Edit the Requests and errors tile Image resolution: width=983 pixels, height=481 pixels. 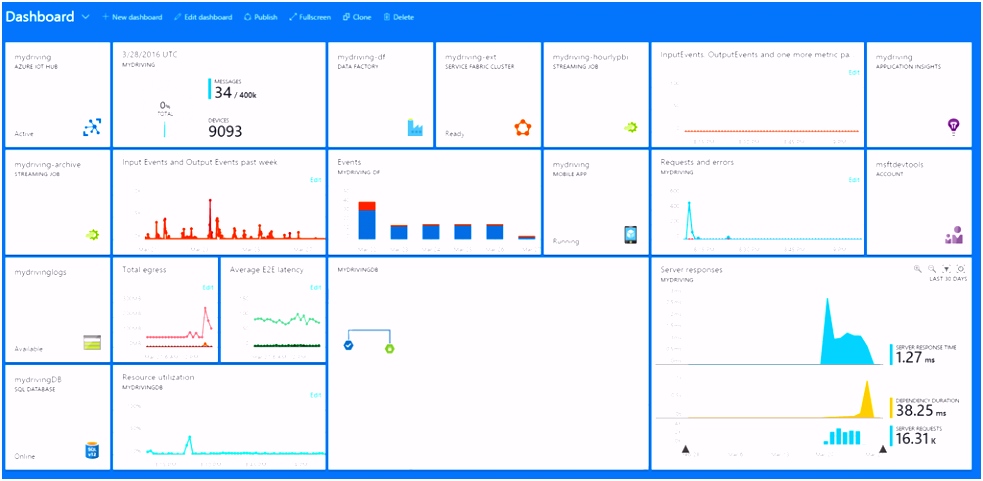[854, 180]
